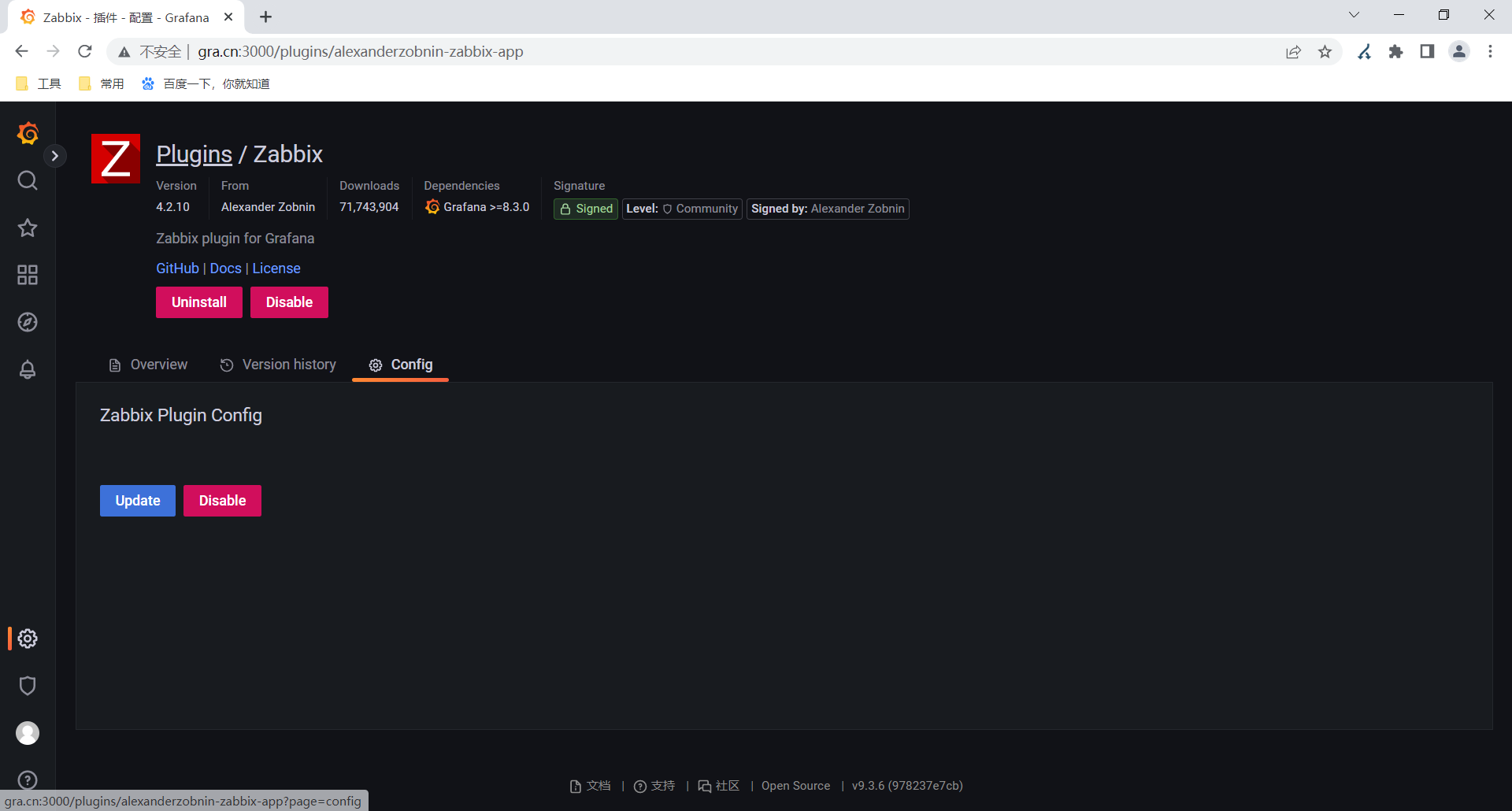The image size is (1512, 811).
Task: Bookmark this page with the star icon
Action: (1325, 52)
